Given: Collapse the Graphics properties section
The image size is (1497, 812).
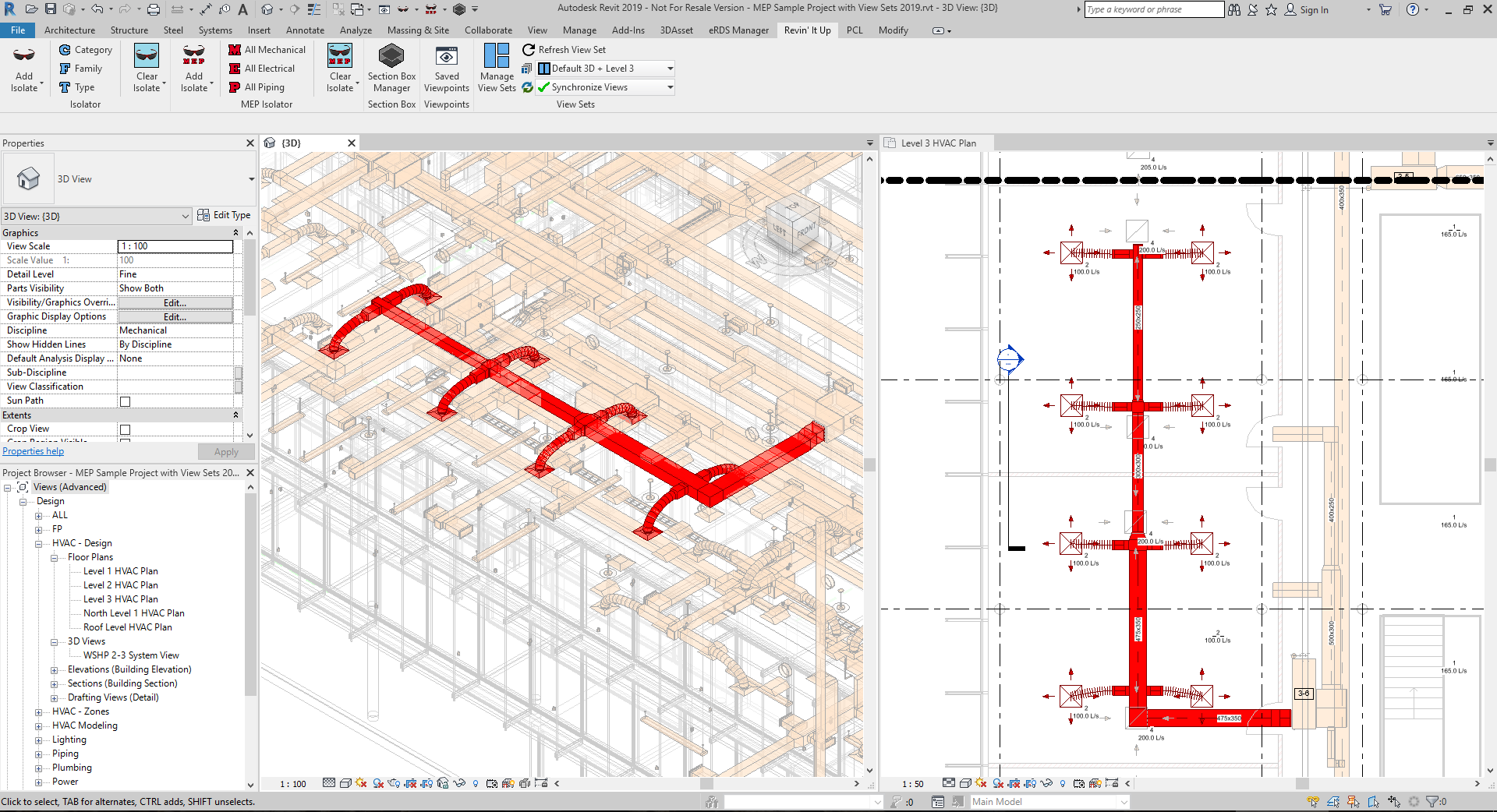Looking at the screenshot, I should 235,233.
